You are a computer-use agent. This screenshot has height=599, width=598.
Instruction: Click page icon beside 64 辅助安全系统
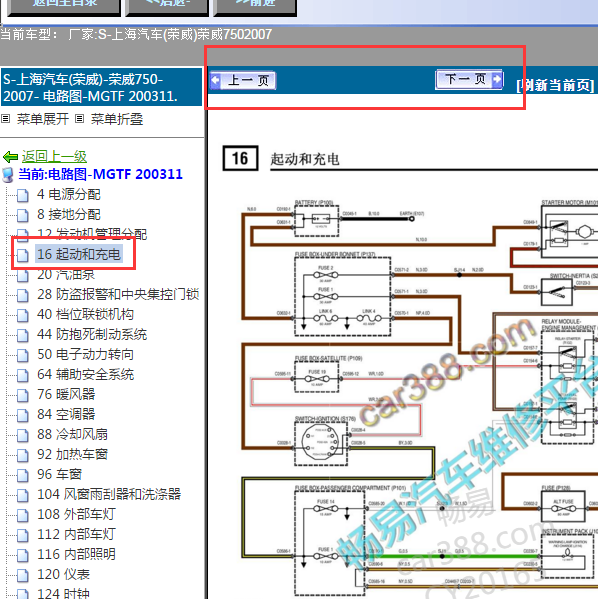tap(23, 375)
